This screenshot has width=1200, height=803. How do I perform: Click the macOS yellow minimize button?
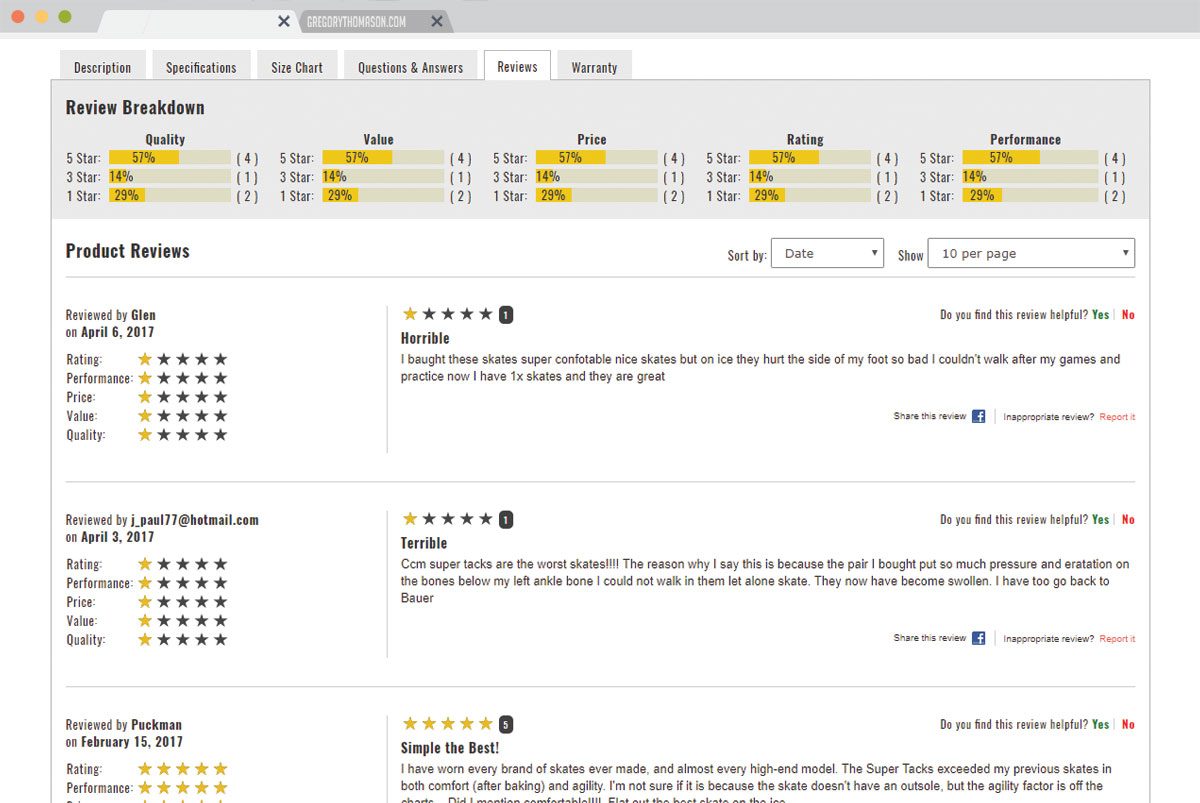coord(41,17)
